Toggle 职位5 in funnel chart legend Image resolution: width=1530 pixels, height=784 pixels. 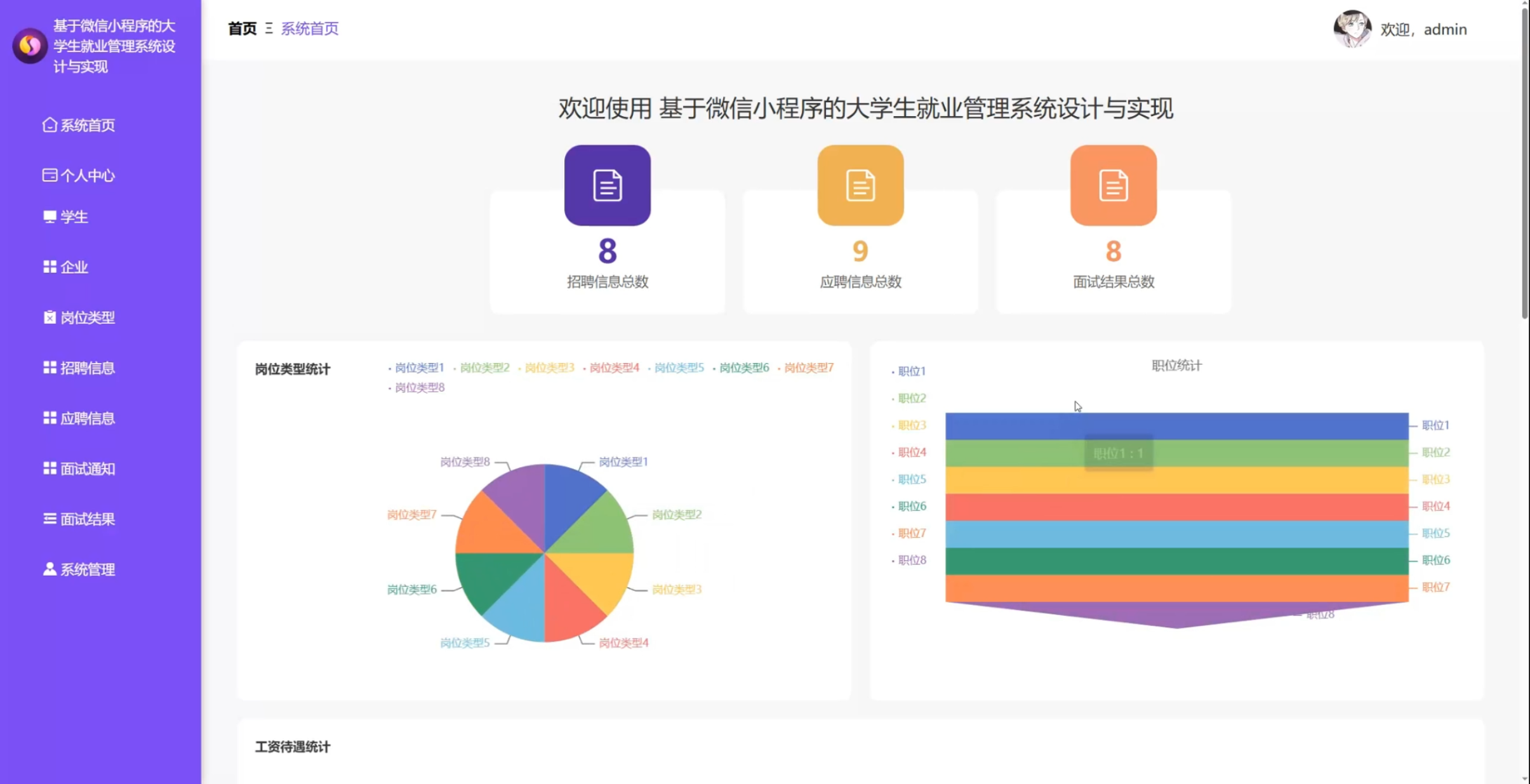908,479
